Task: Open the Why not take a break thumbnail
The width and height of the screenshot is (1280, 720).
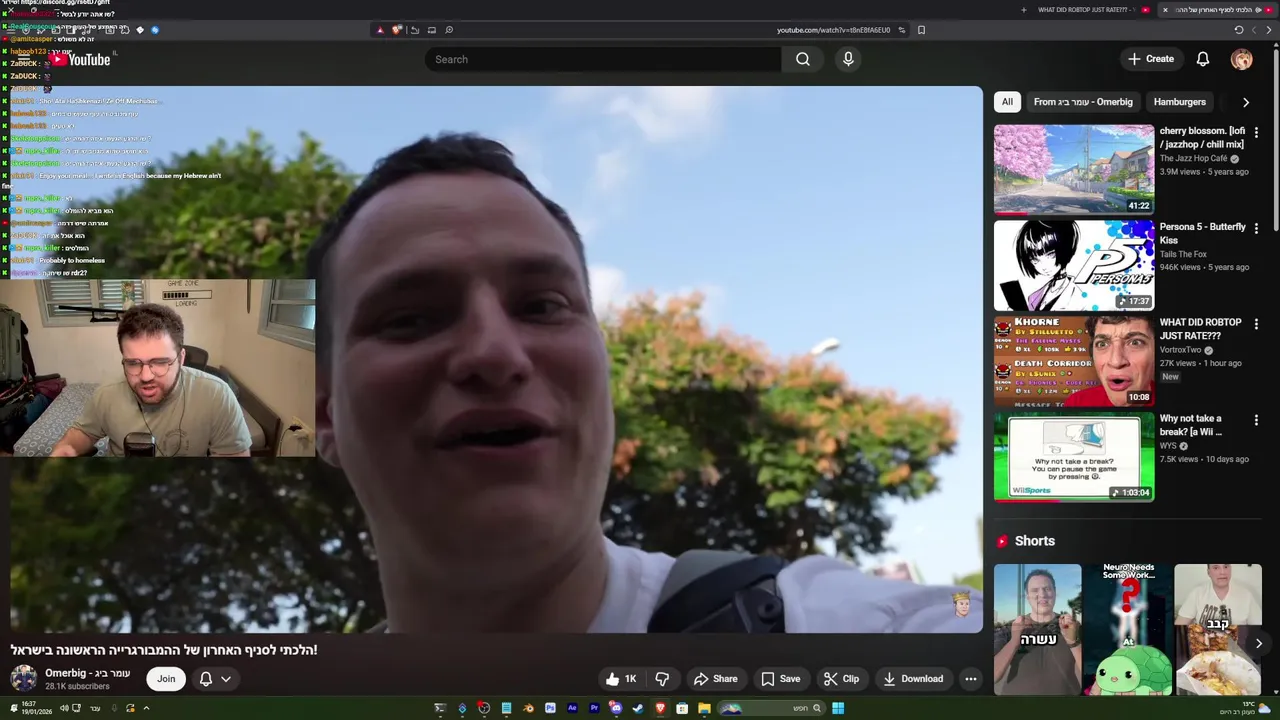Action: 1074,457
